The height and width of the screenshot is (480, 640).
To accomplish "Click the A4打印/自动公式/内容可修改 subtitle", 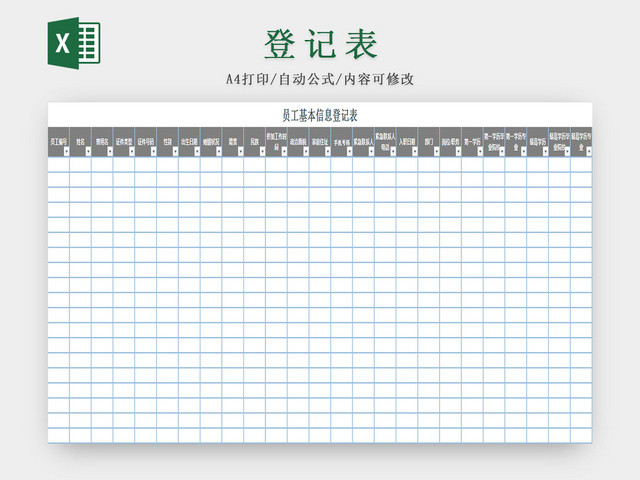I will [320, 79].
